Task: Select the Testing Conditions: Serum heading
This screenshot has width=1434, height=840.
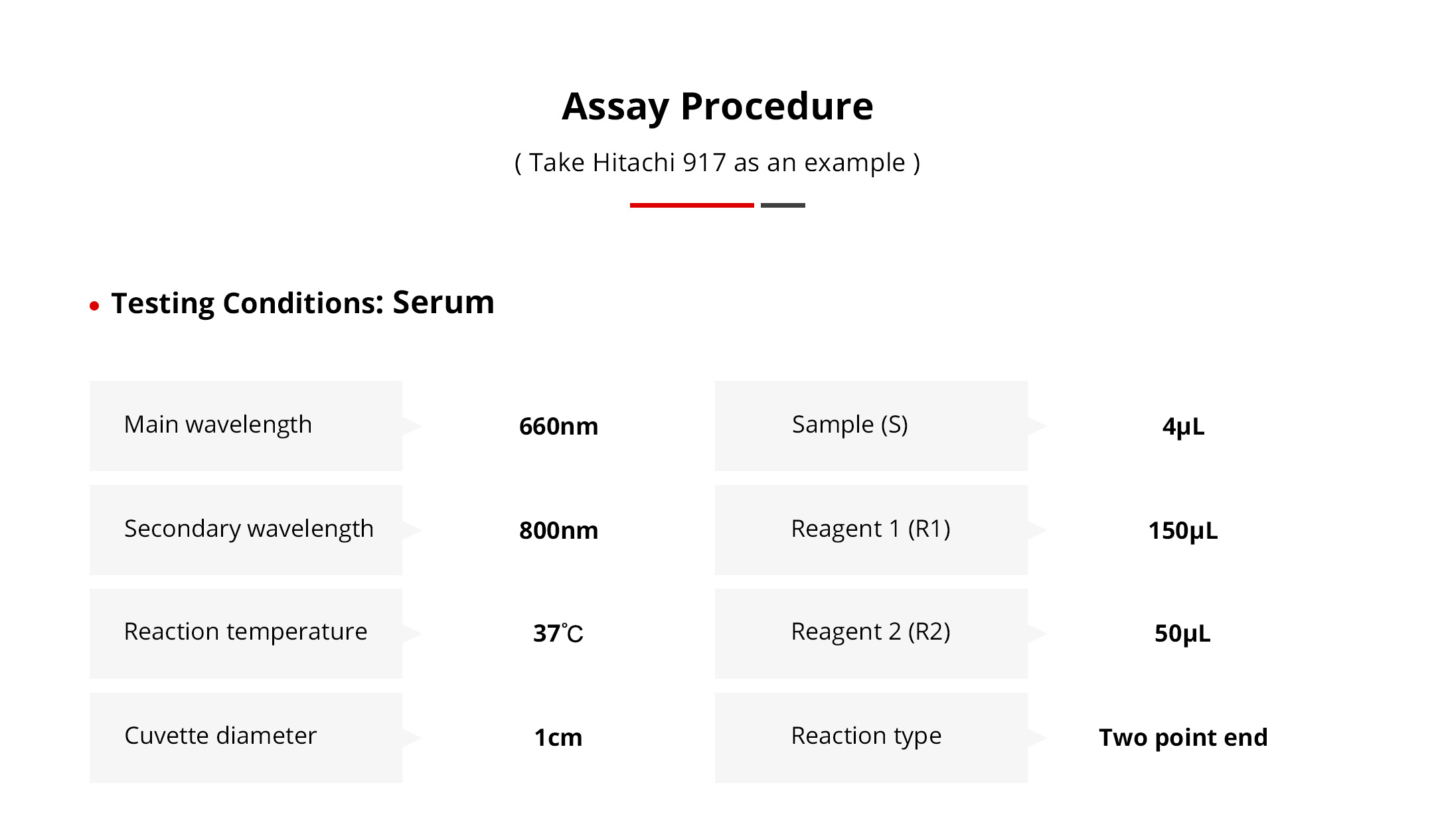Action: coord(303,303)
